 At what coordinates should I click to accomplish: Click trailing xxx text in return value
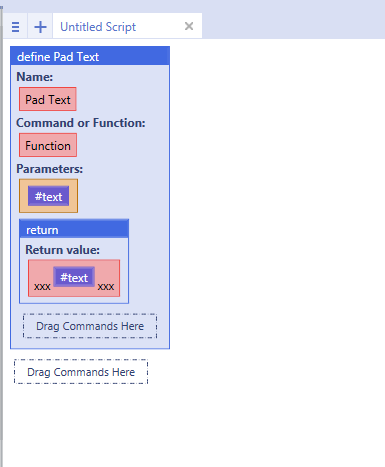pos(106,286)
